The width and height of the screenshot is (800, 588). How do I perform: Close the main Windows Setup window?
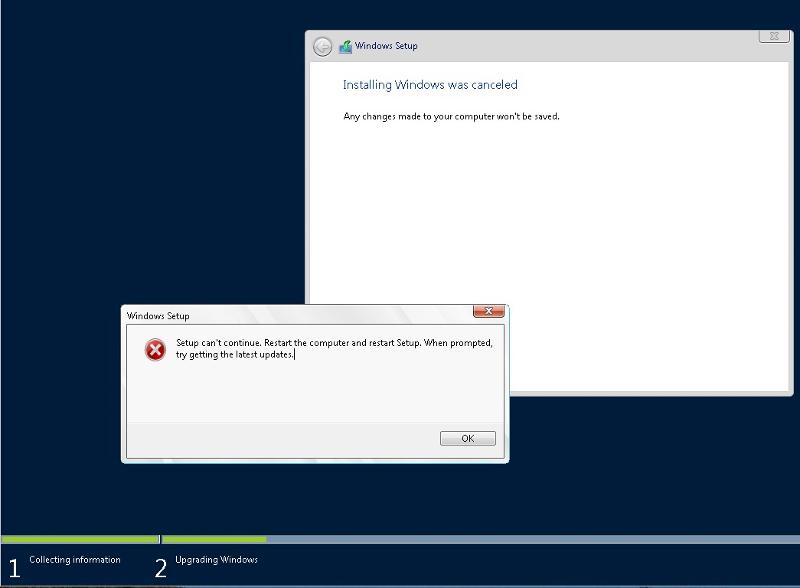point(774,36)
